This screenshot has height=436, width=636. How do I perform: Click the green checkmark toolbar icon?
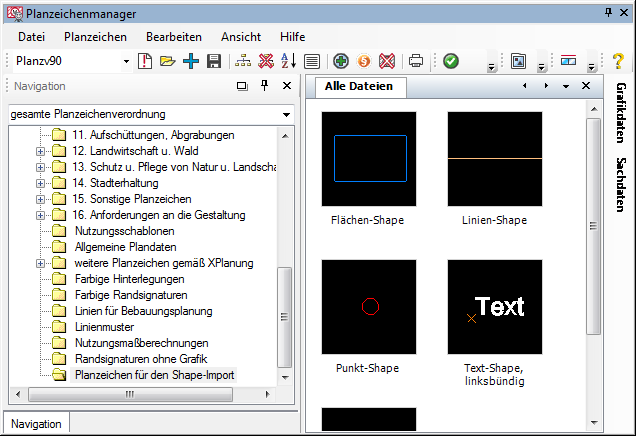[451, 62]
